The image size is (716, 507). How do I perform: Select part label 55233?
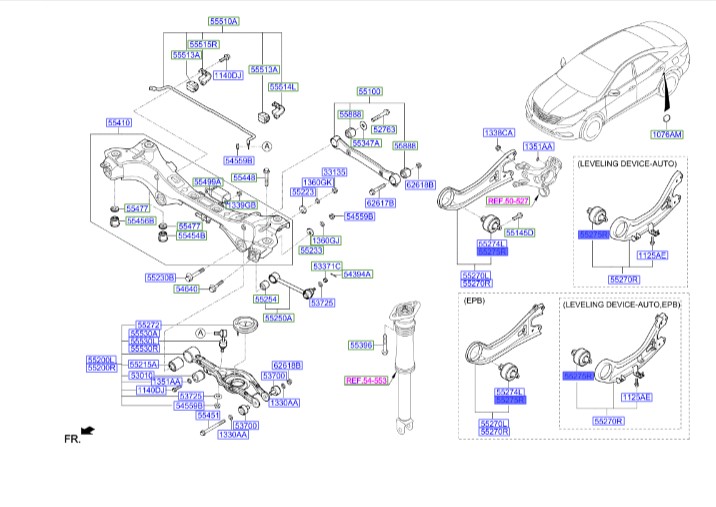click(x=311, y=250)
